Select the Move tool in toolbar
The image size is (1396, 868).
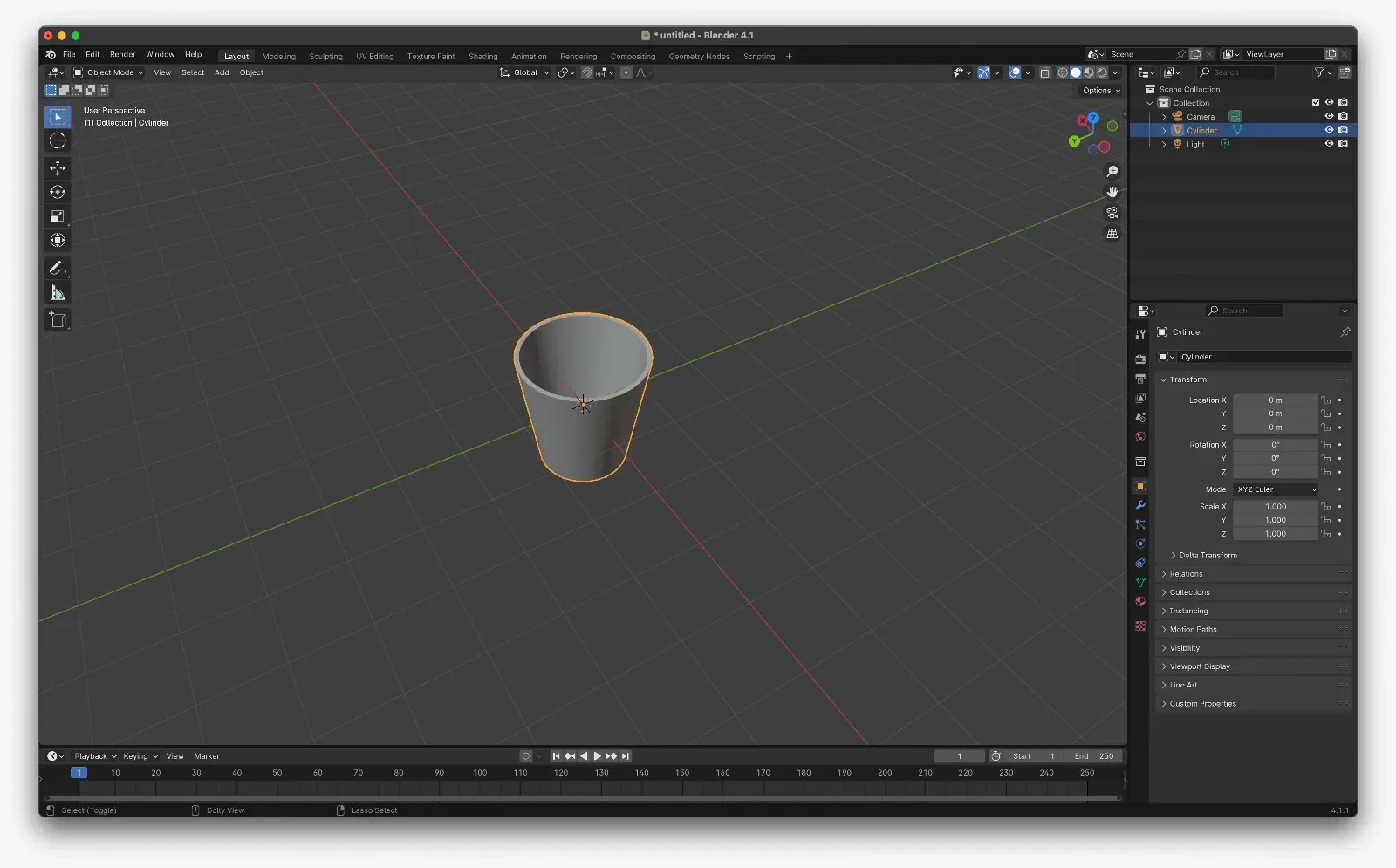coord(58,167)
